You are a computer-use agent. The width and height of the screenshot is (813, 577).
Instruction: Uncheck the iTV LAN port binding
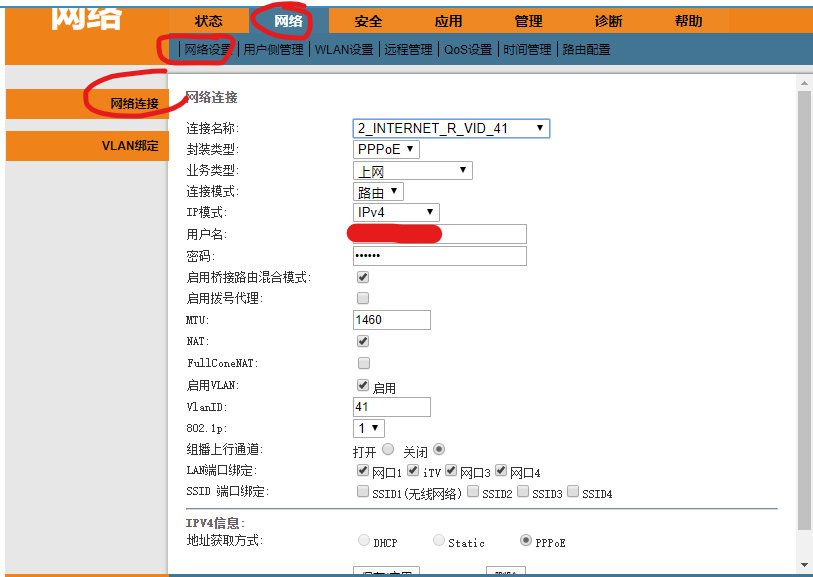413,470
